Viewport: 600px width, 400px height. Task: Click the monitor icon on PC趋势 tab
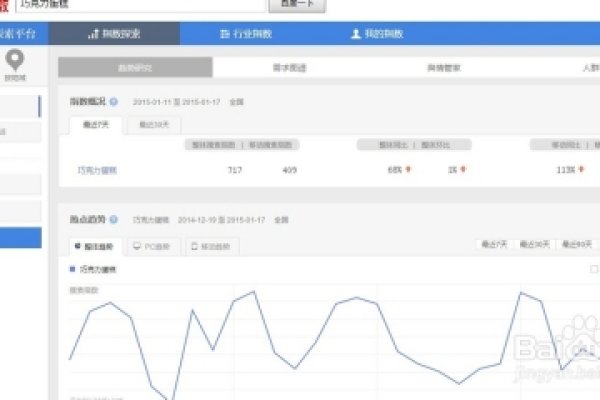coord(137,246)
